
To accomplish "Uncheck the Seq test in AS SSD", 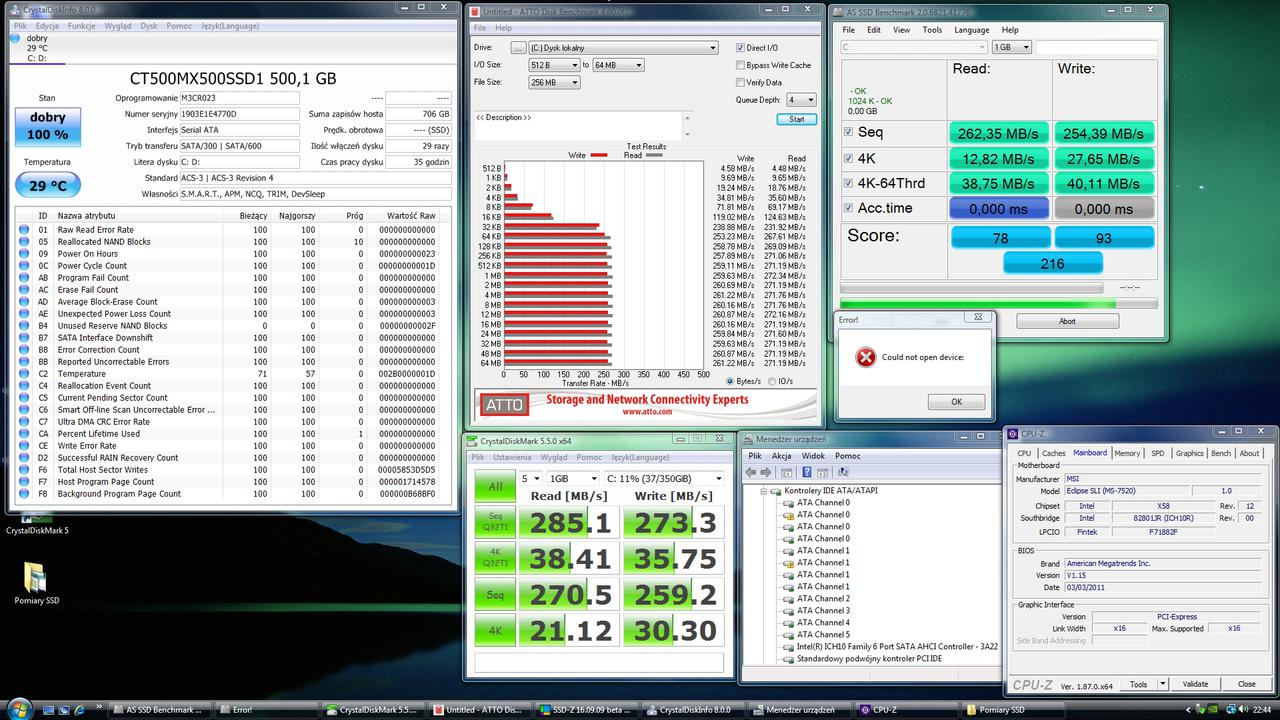I will (849, 132).
